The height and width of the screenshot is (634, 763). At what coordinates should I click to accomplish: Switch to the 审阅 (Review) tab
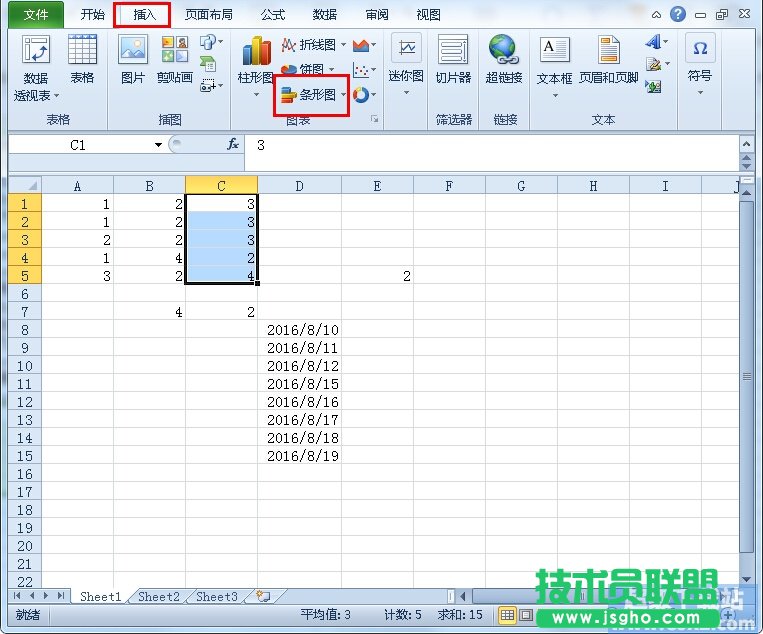tap(377, 15)
